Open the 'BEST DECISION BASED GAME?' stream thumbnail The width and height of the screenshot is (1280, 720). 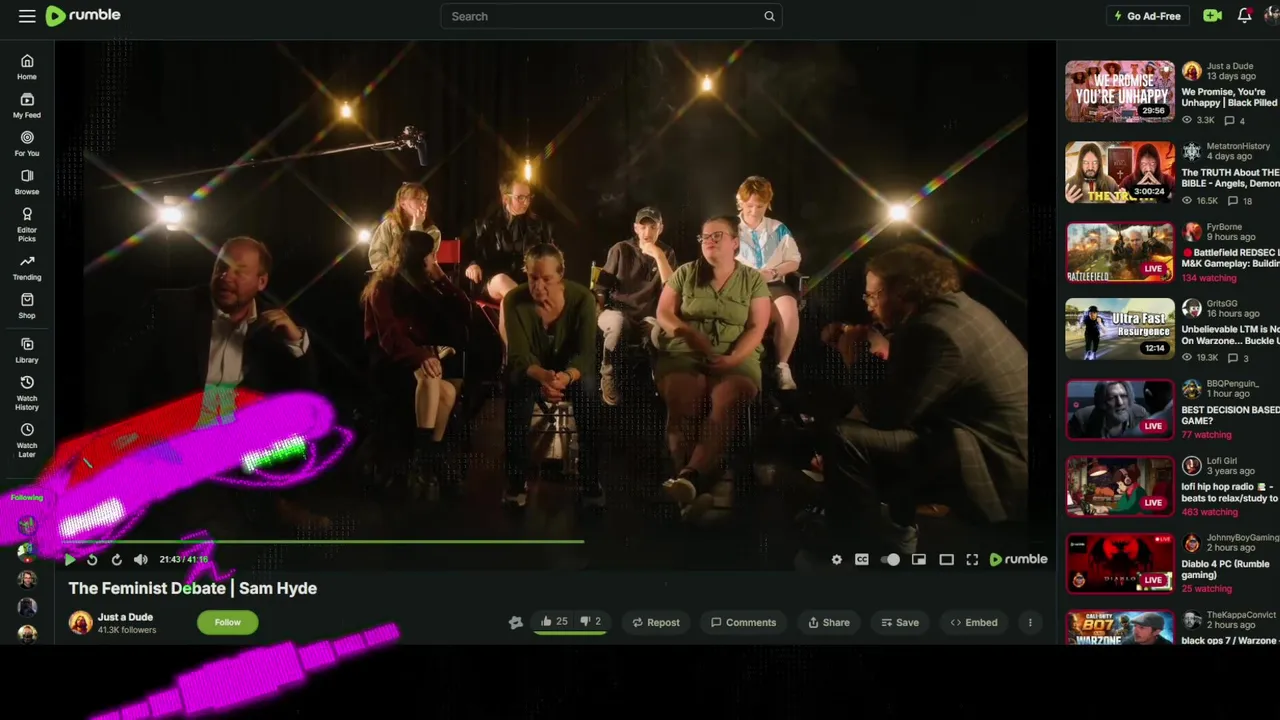(1120, 409)
